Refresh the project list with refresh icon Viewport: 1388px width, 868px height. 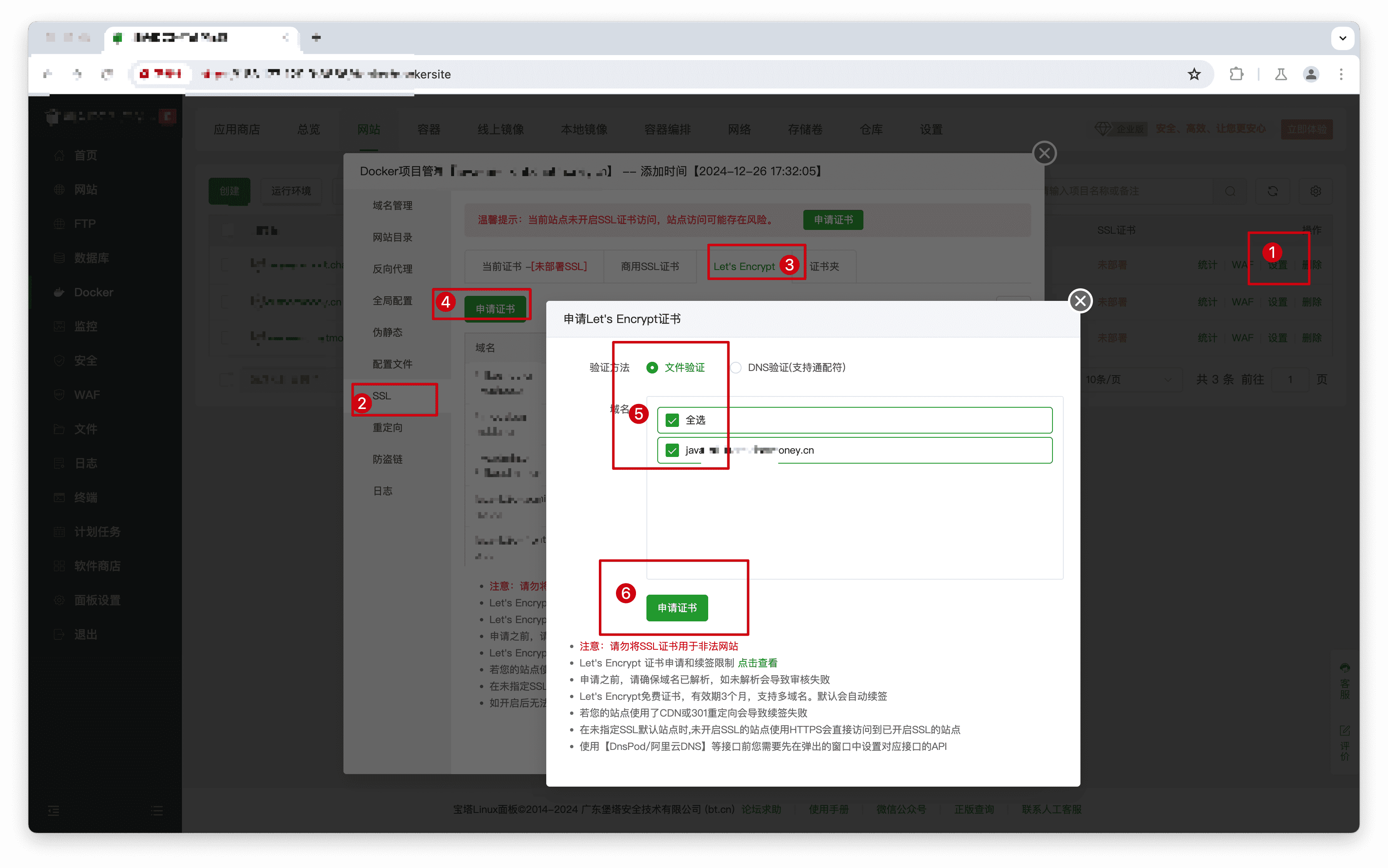pyautogui.click(x=1272, y=191)
